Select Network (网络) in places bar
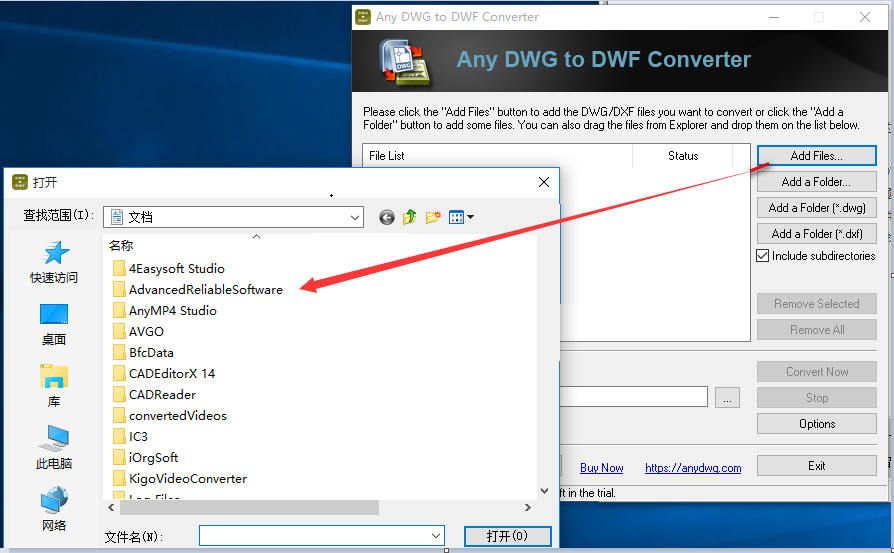This screenshot has height=553, width=894. point(54,509)
